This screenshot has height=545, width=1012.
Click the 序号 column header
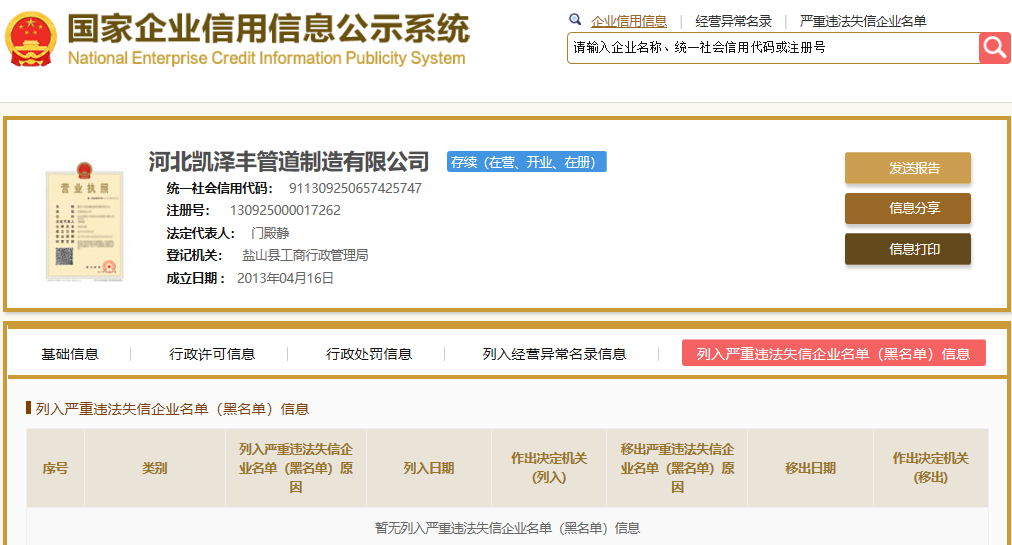coord(56,468)
